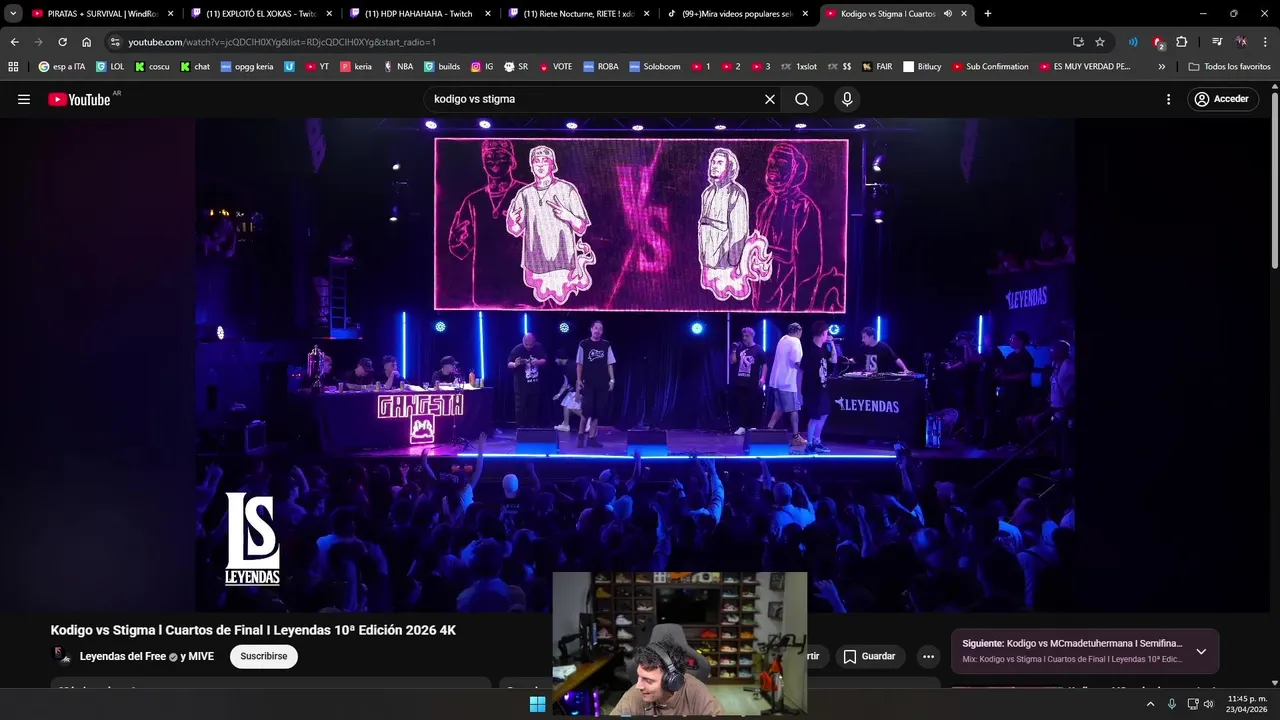
Task: Expand the Siguiente mix playlist panel
Action: (1201, 651)
